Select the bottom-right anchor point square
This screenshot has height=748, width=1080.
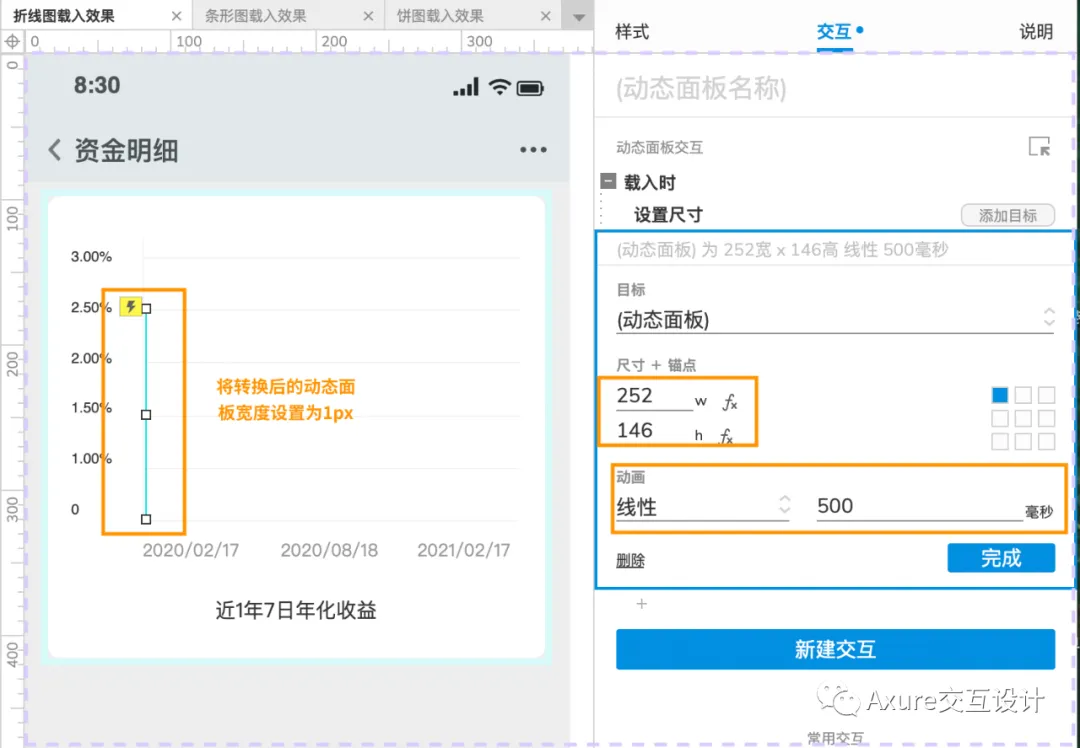(1046, 441)
